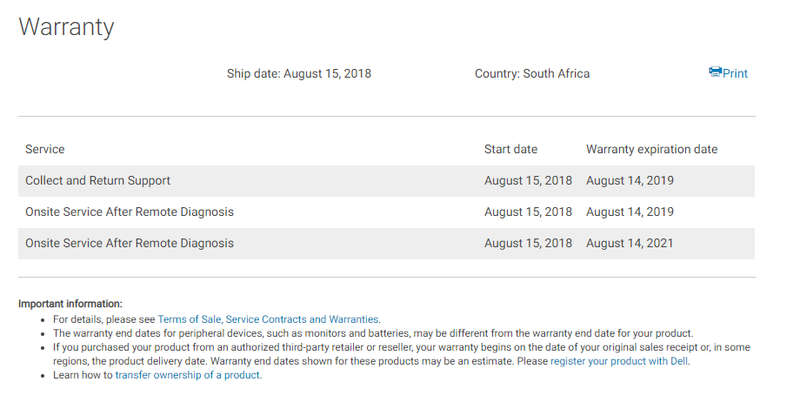Click the Ship date August 15, 2018 text
This screenshot has height=397, width=800.
(299, 73)
